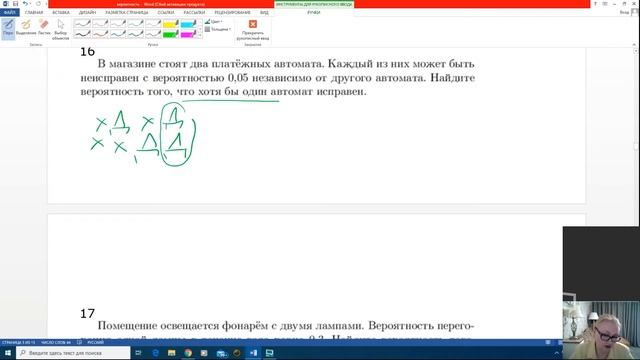Select the Highlighter (Выделение) tool

coord(26,27)
